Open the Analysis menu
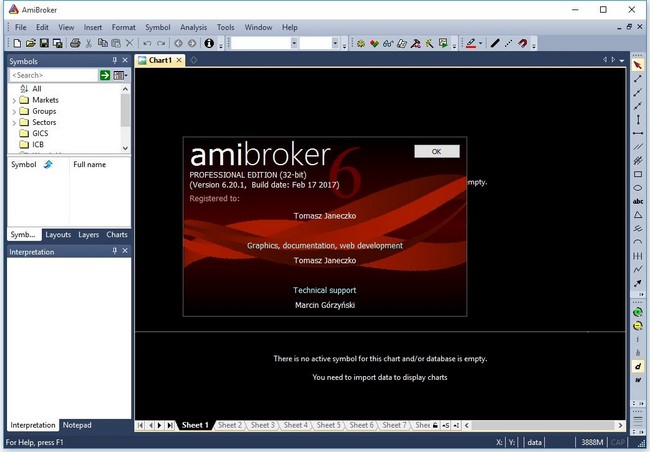Image resolution: width=650 pixels, height=452 pixels. (x=193, y=27)
